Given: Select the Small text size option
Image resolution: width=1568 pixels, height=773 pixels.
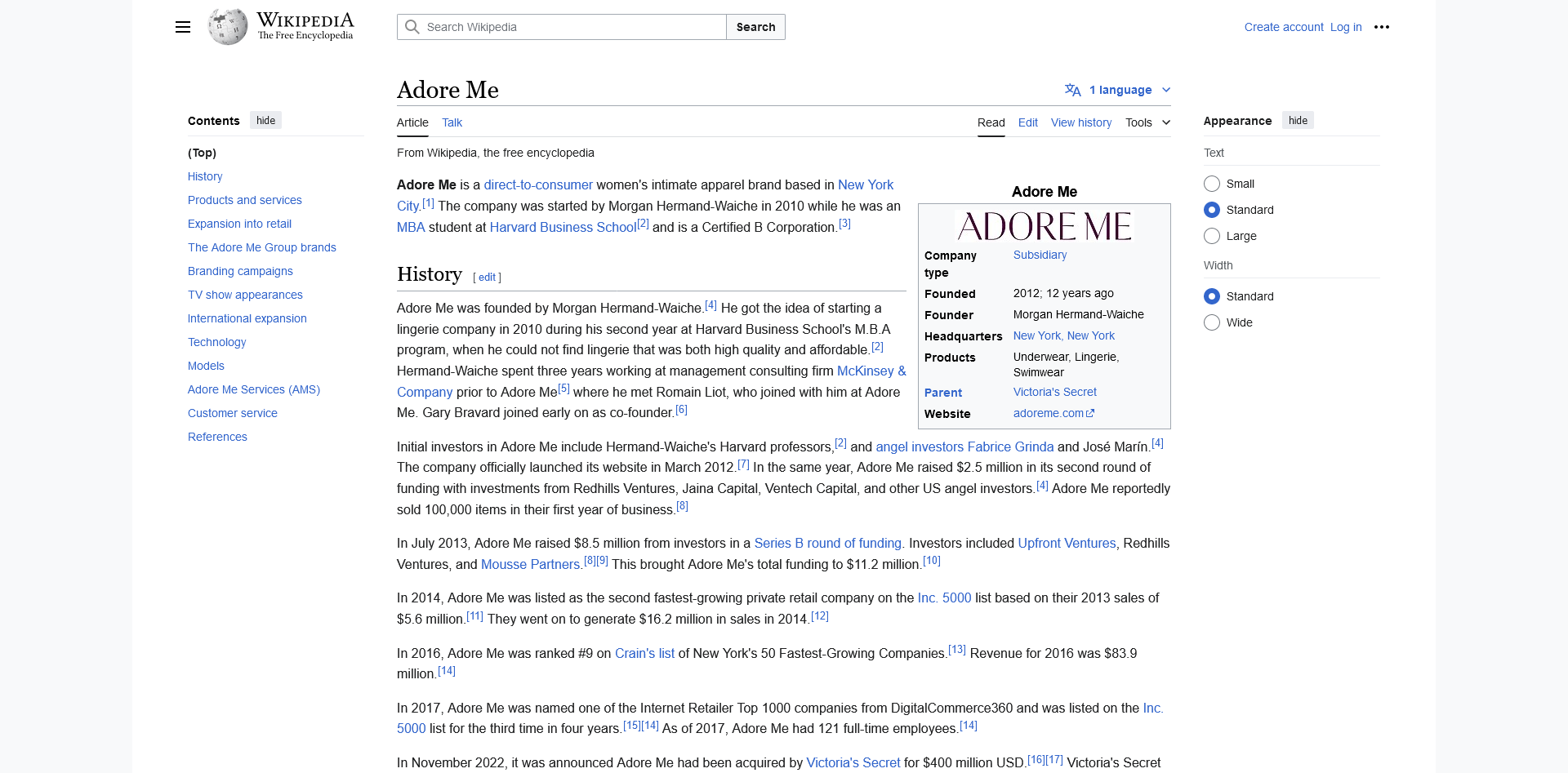Looking at the screenshot, I should tap(1212, 184).
